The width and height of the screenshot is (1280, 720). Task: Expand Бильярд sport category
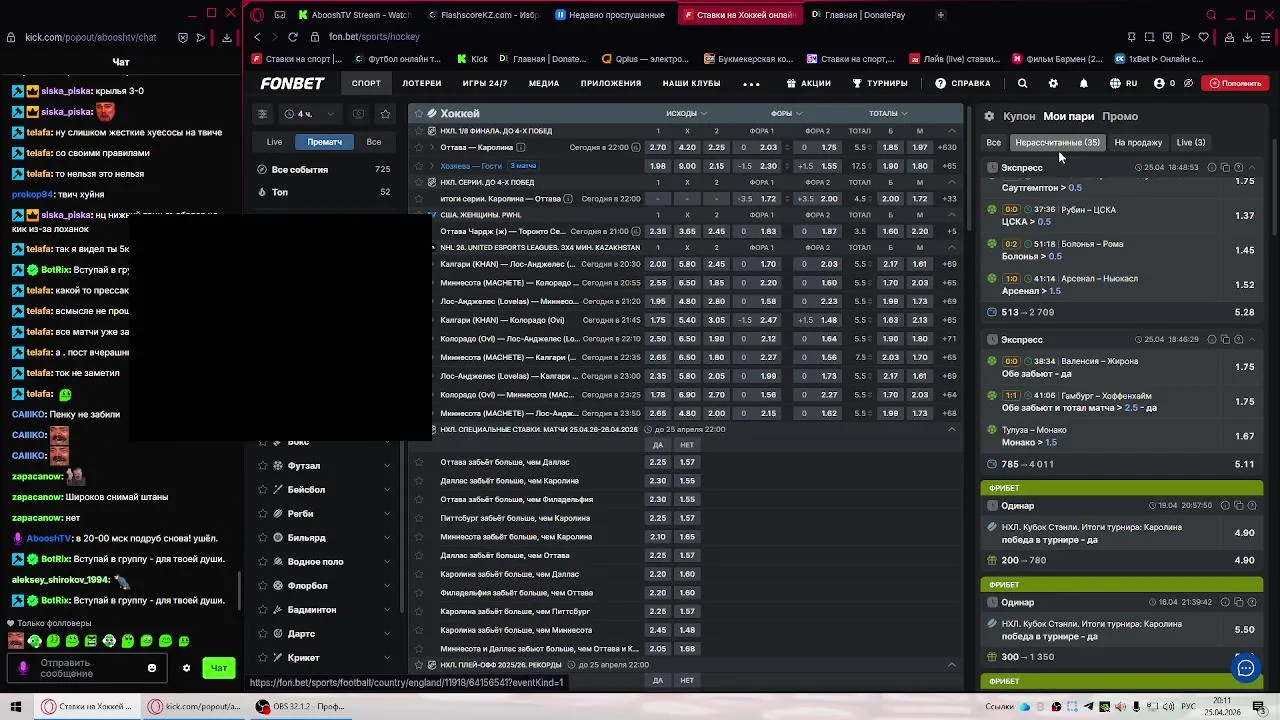tap(387, 538)
